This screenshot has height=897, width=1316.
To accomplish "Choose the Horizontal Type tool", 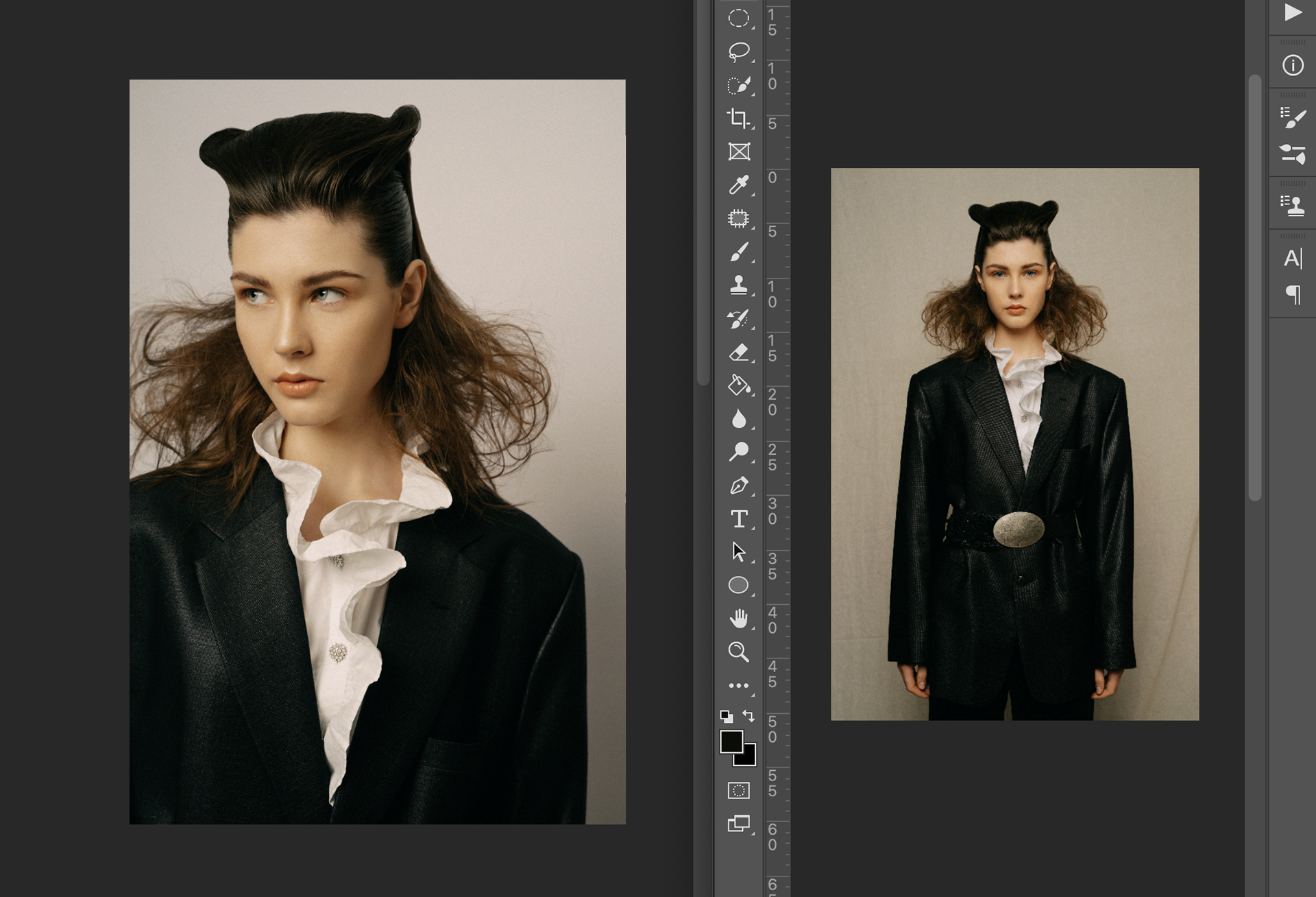I will coord(738,519).
